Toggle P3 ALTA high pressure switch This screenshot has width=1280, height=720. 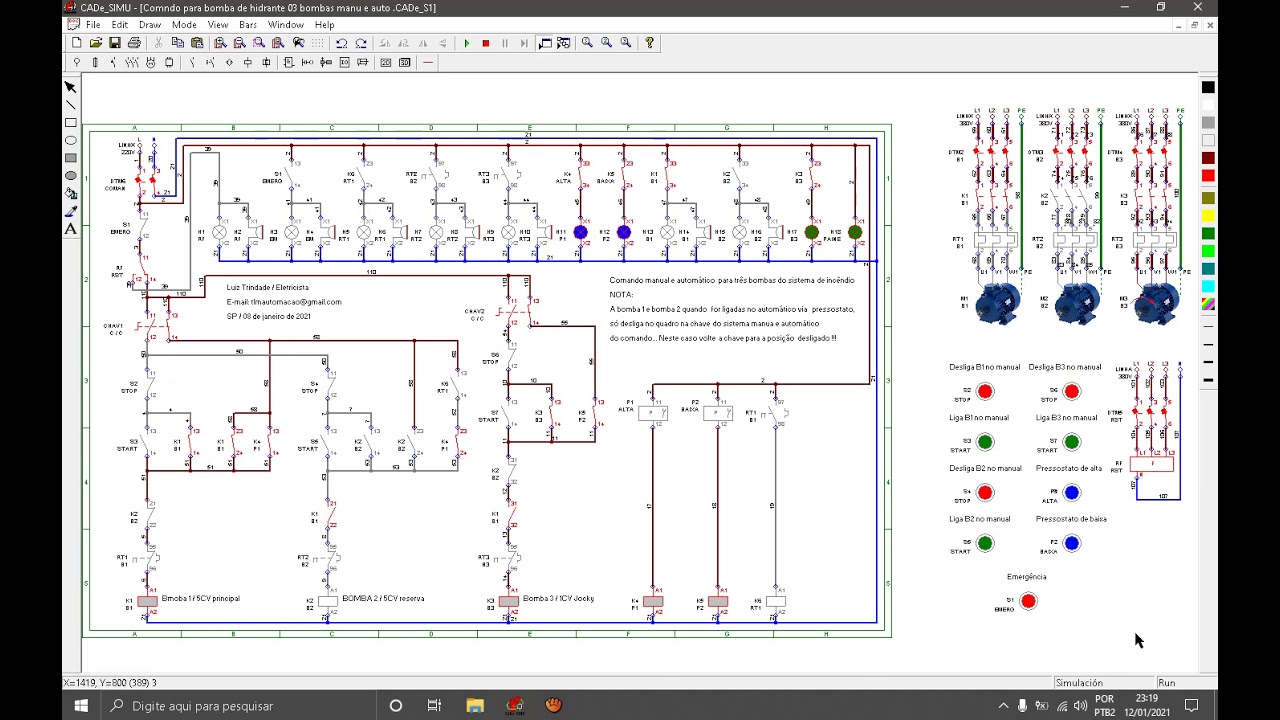[1072, 493]
